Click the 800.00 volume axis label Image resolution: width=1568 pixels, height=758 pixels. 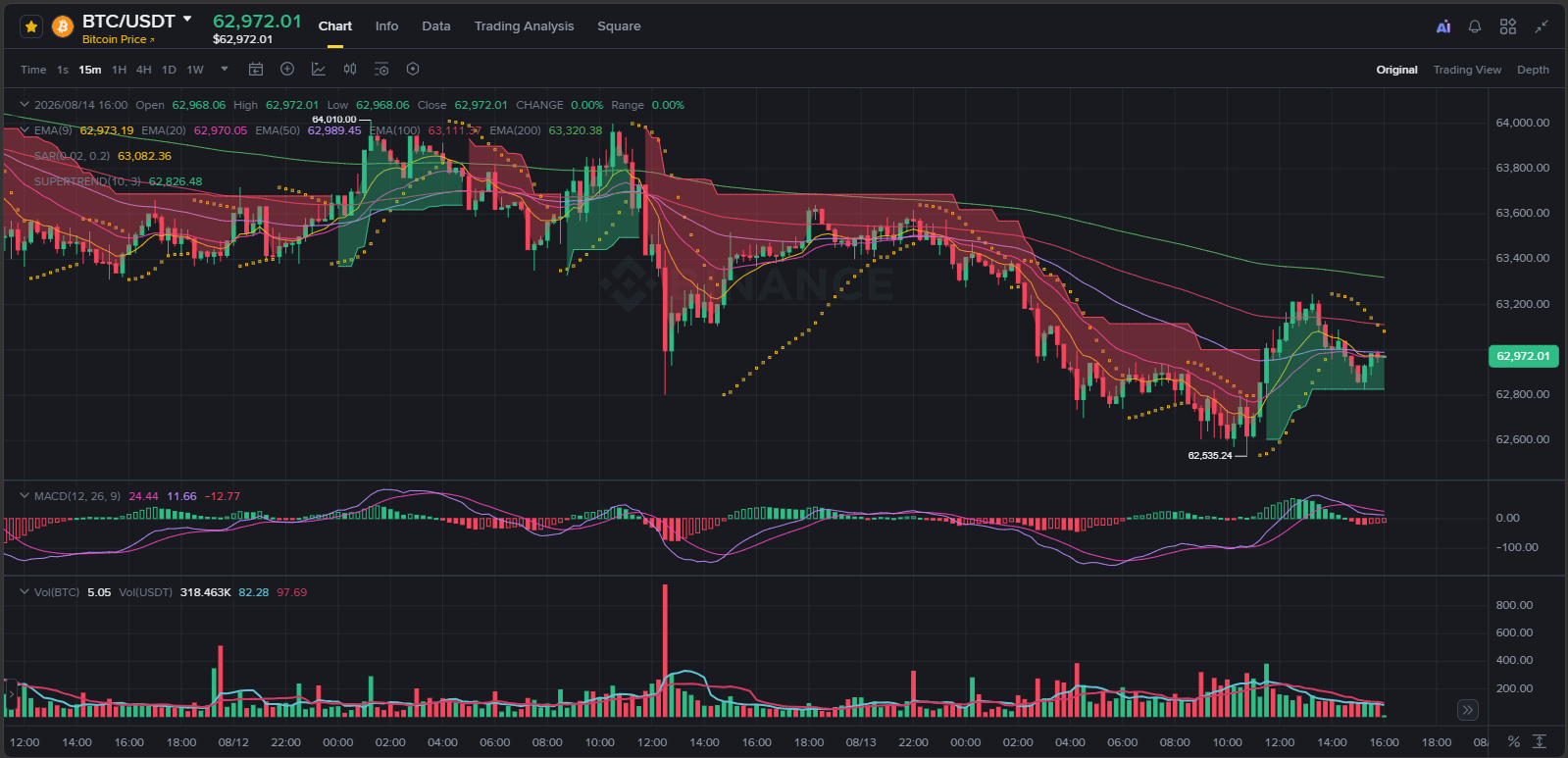tap(1514, 605)
